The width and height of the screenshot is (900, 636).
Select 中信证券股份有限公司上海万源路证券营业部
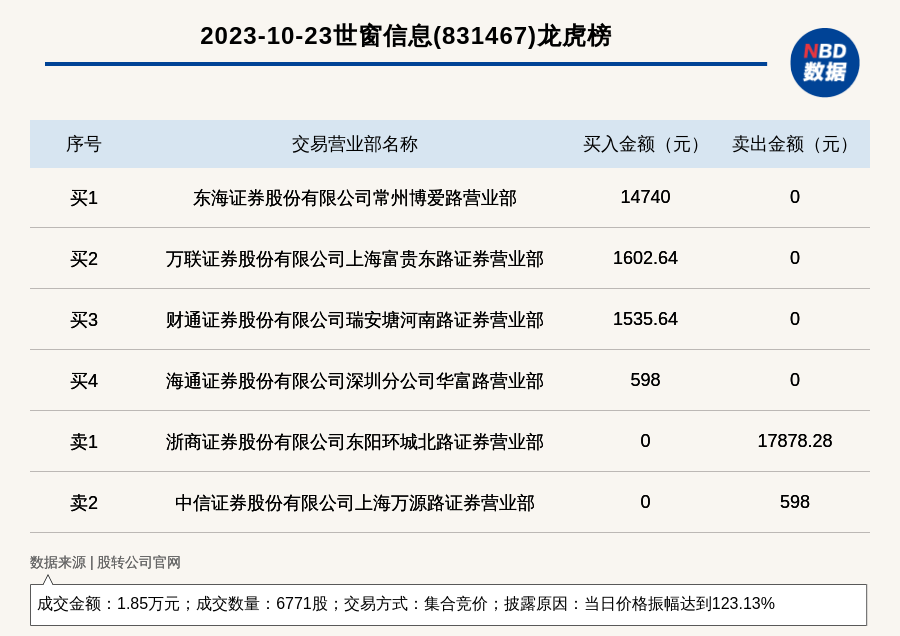pyautogui.click(x=355, y=503)
